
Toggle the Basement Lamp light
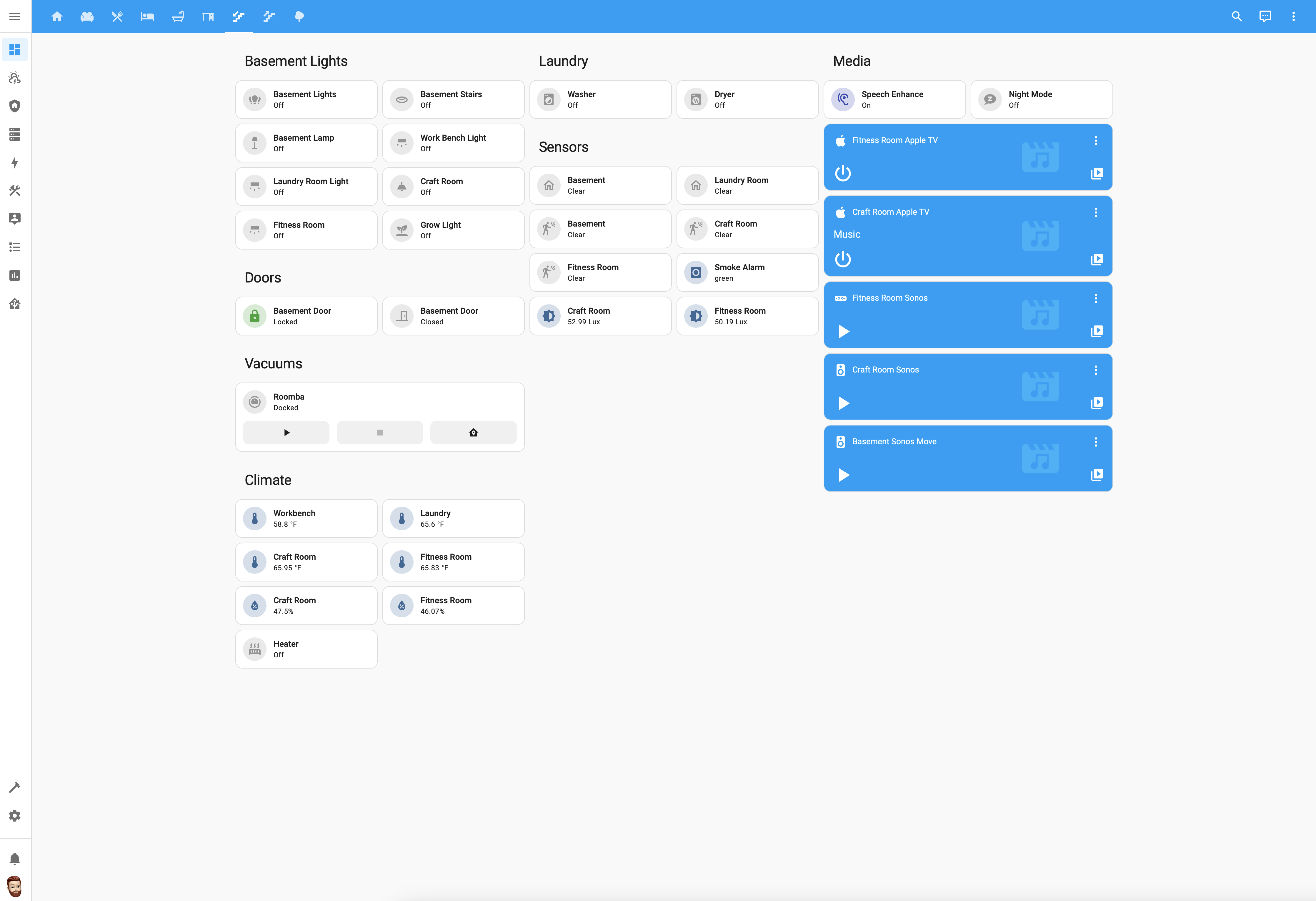[x=255, y=143]
